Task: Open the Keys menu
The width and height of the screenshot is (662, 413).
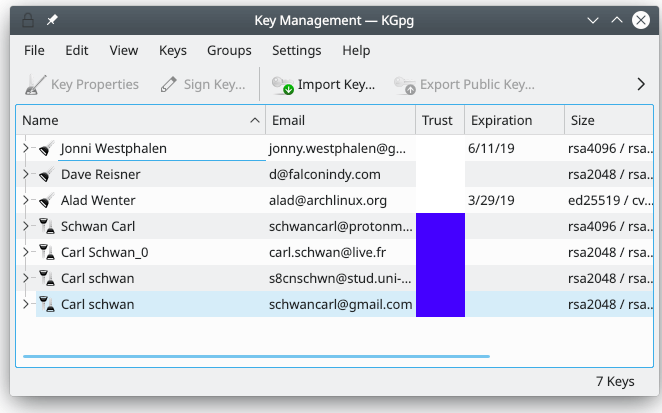Action: [x=173, y=50]
